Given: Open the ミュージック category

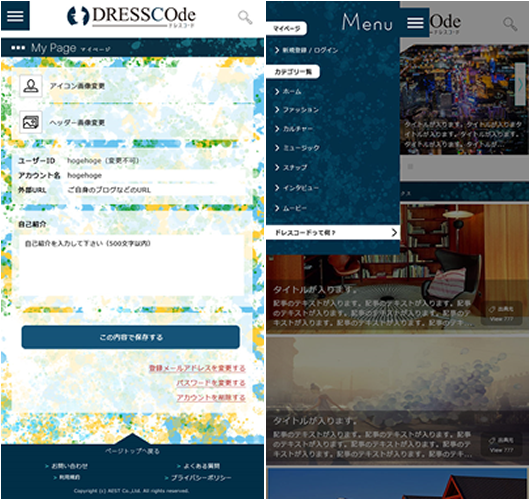Looking at the screenshot, I should 297,148.
